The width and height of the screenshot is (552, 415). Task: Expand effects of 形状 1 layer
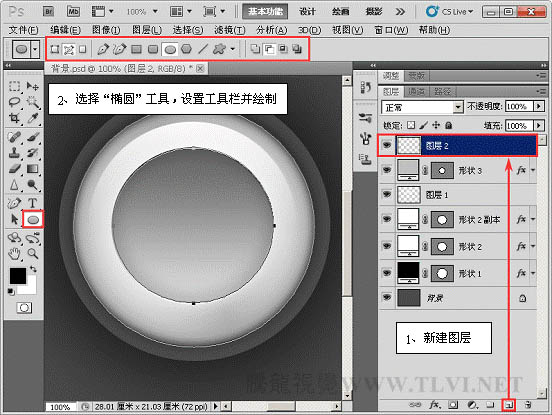pos(533,273)
